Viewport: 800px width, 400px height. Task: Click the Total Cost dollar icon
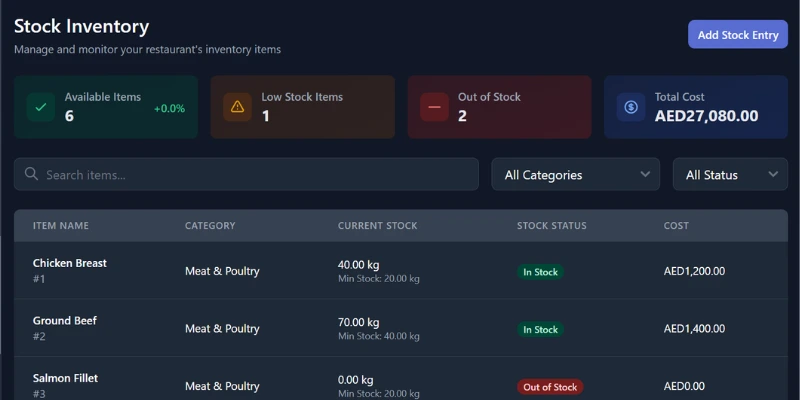tap(631, 106)
